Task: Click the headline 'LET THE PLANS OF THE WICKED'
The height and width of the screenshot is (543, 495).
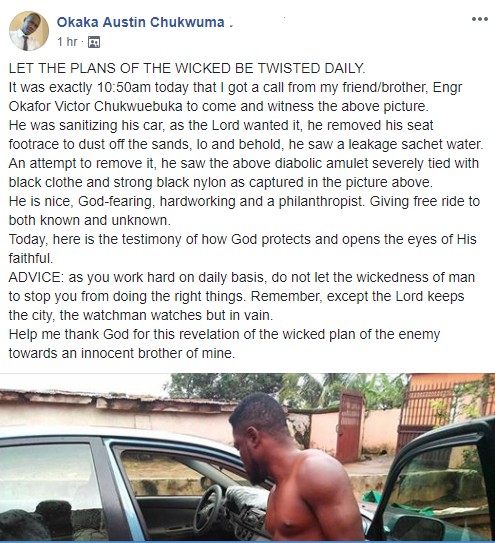Action: 187,68
